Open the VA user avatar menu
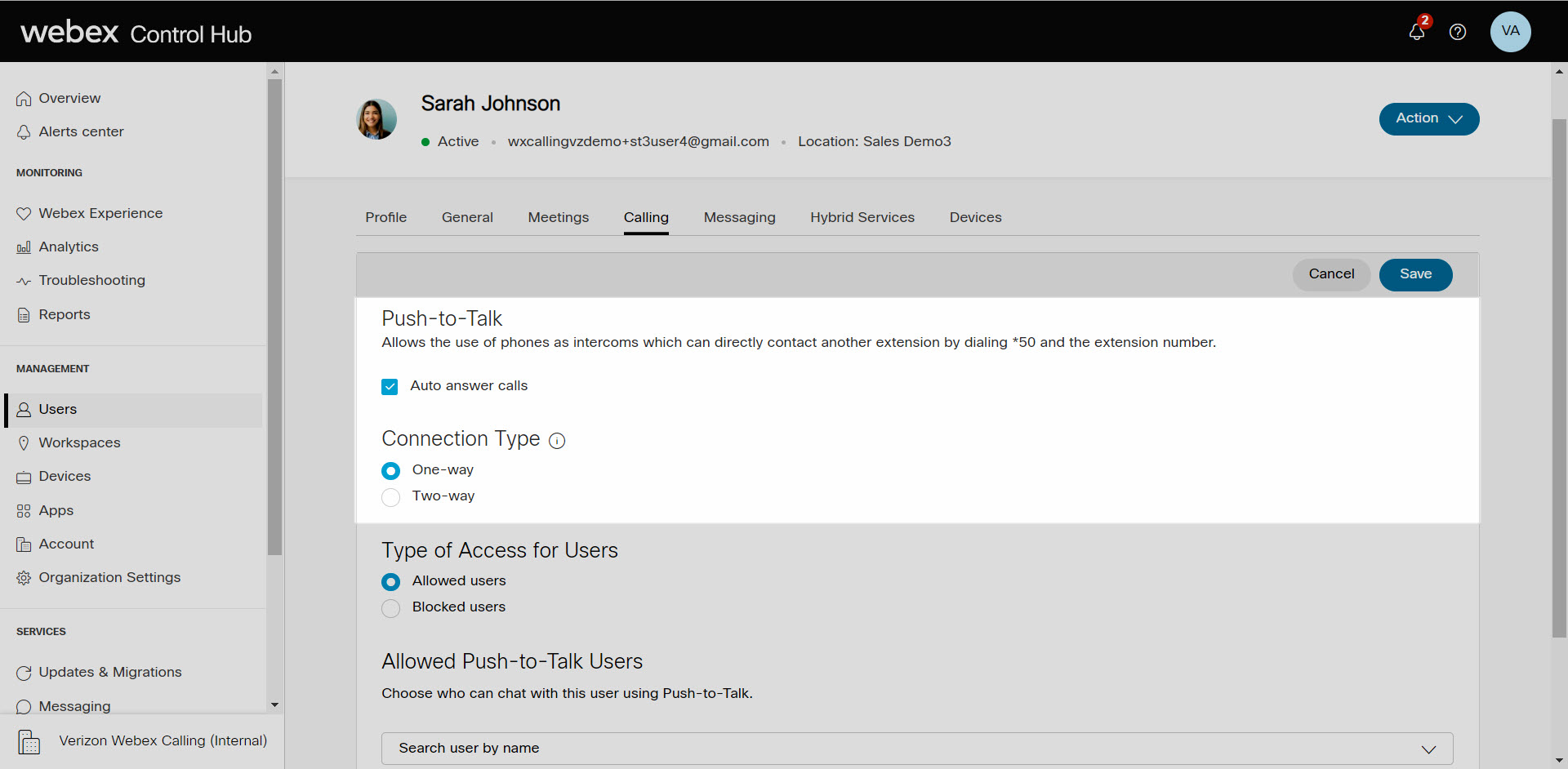 click(1510, 32)
